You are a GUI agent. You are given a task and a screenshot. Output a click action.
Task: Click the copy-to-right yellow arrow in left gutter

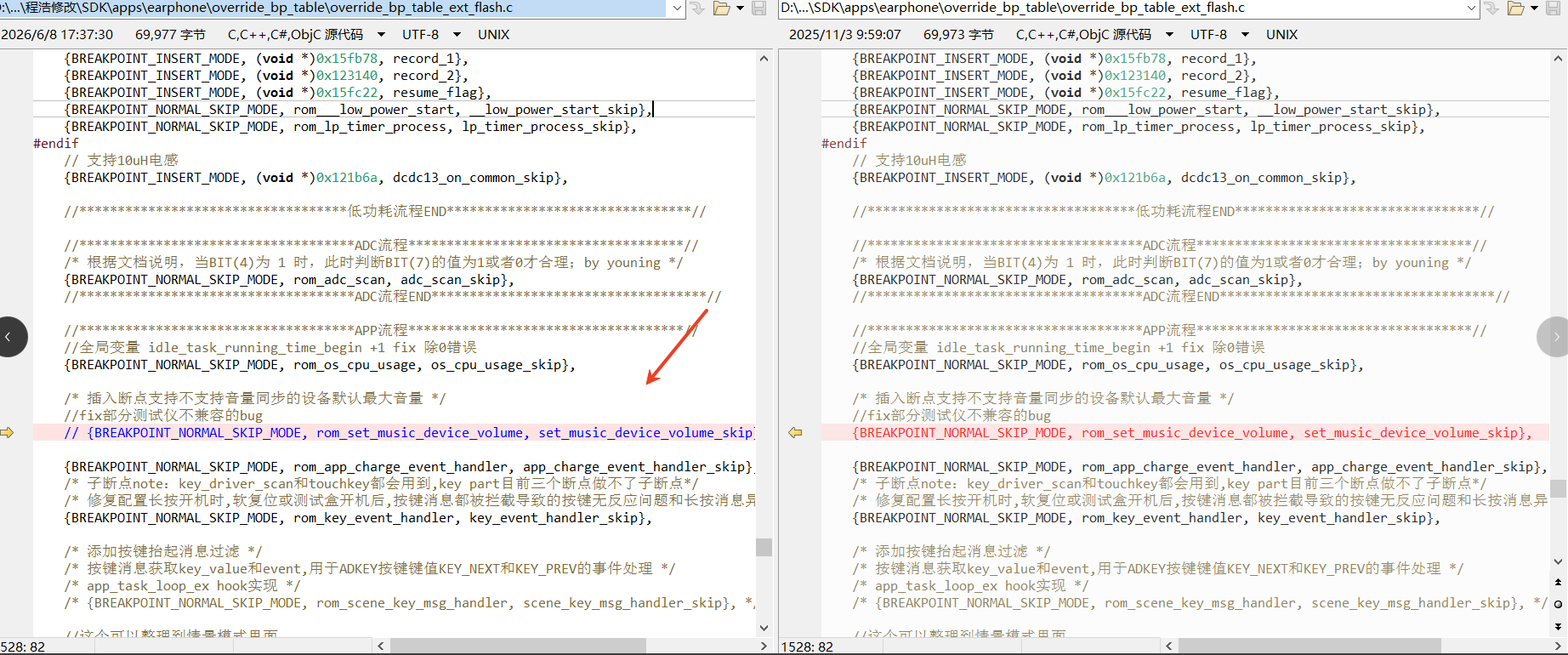coord(8,433)
